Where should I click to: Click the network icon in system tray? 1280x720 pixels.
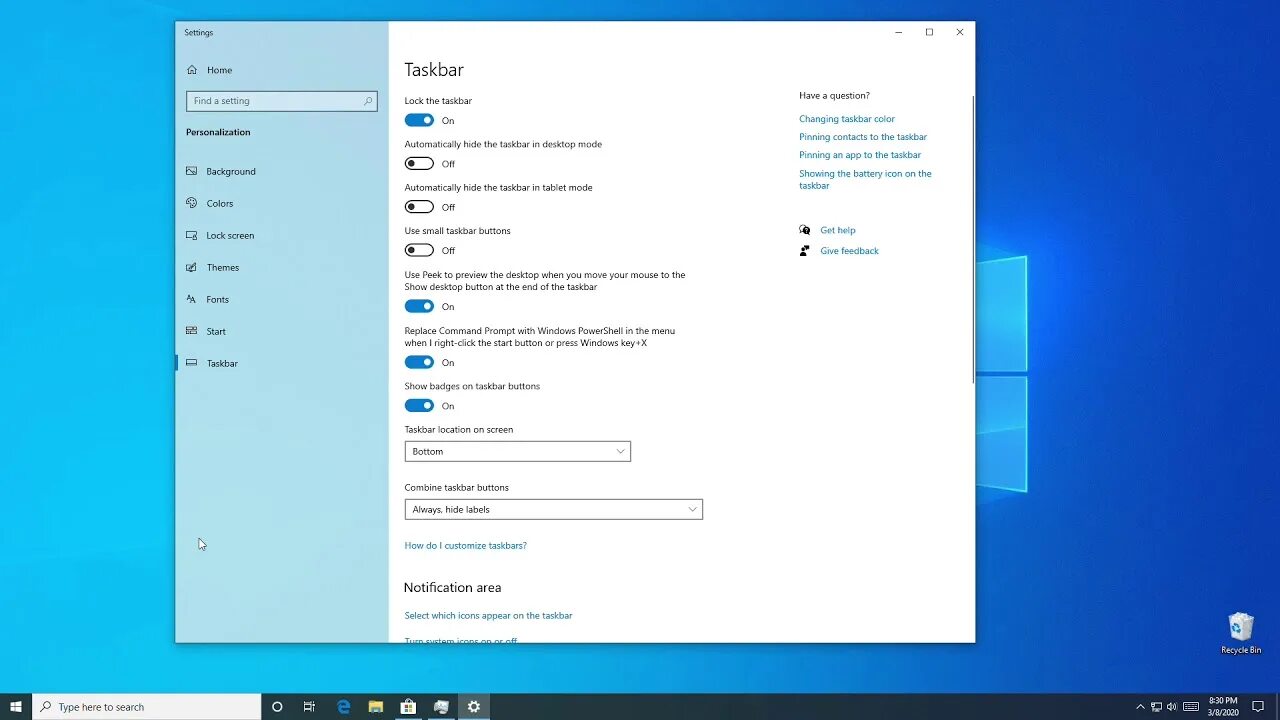coord(1156,707)
